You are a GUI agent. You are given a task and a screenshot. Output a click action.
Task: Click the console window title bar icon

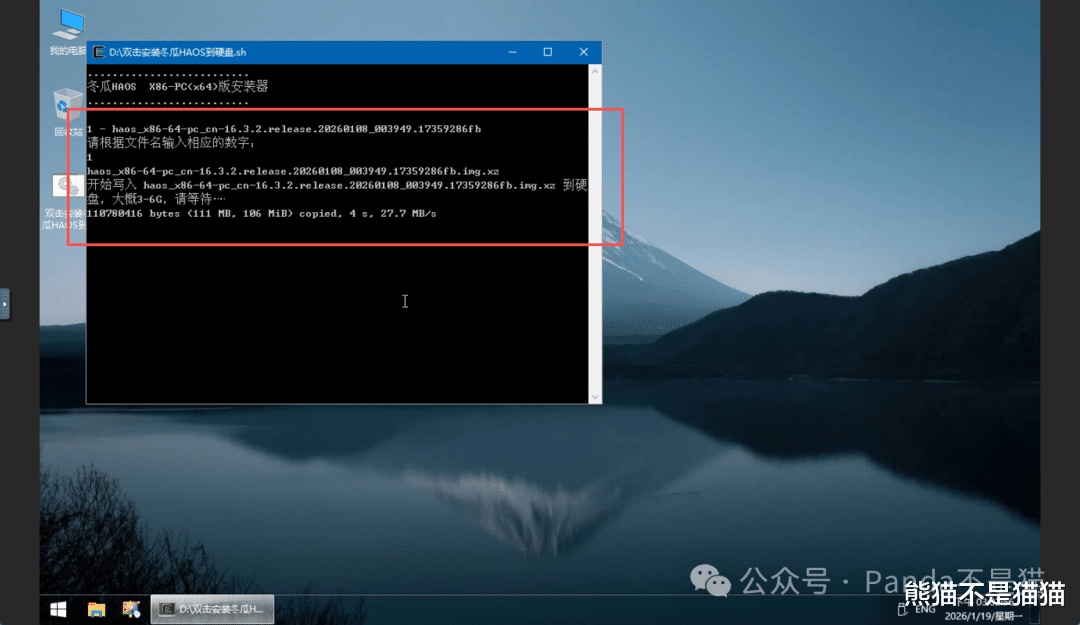coord(99,52)
